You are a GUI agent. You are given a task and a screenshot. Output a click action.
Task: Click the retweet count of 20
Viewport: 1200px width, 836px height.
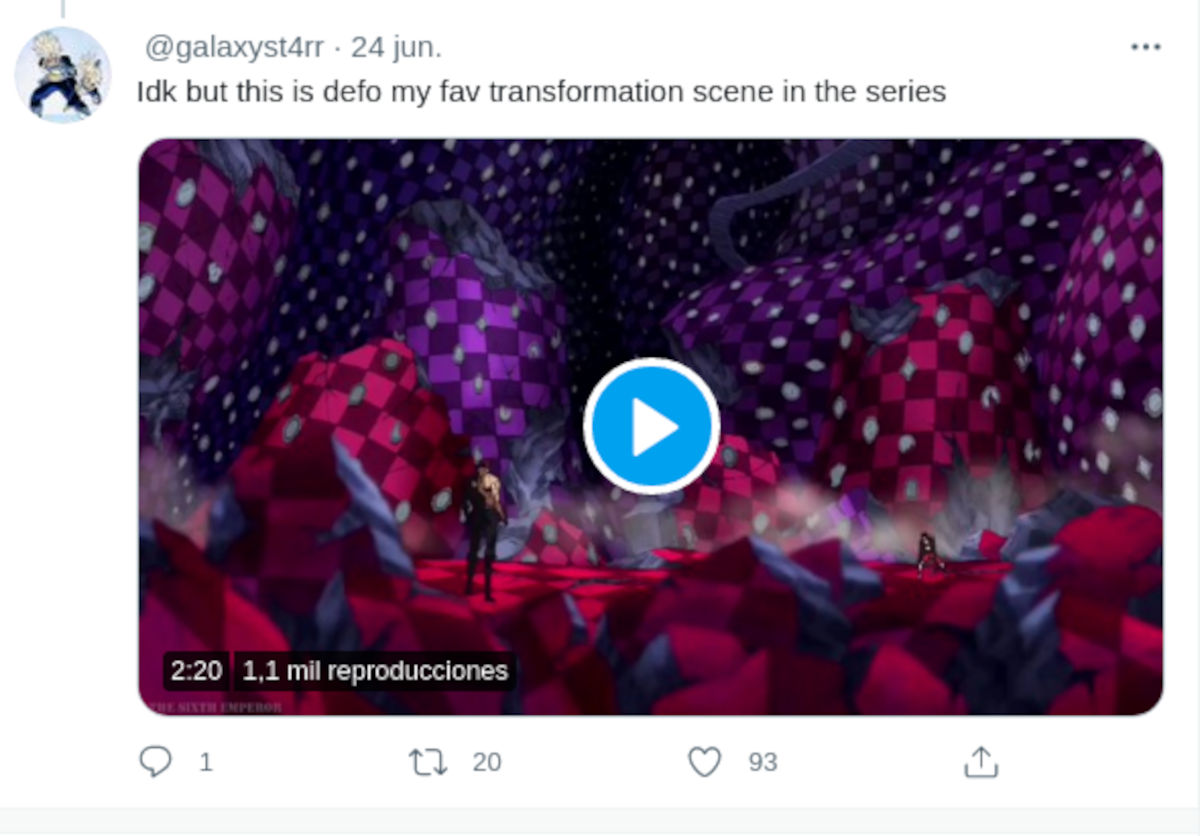tap(486, 763)
